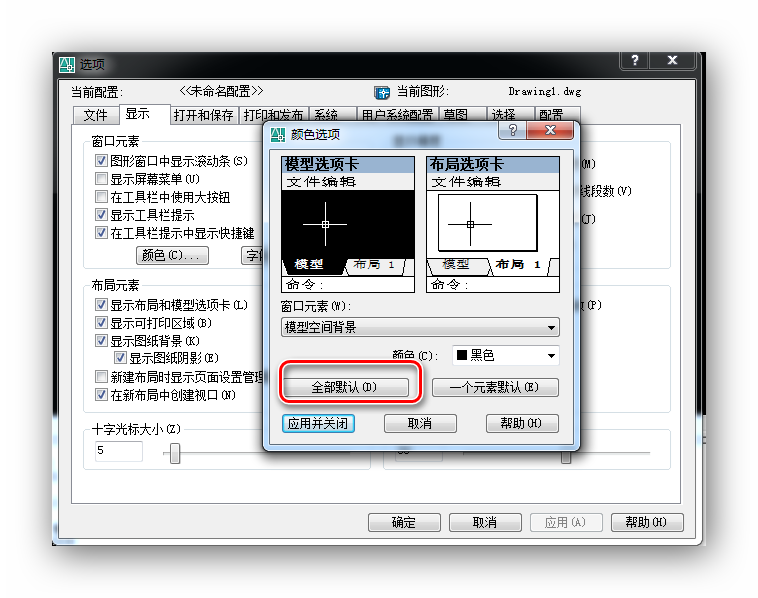The width and height of the screenshot is (758, 598).
Task: Open the 窗口元素 dropdown showing 模型空间背景
Action: click(420, 327)
